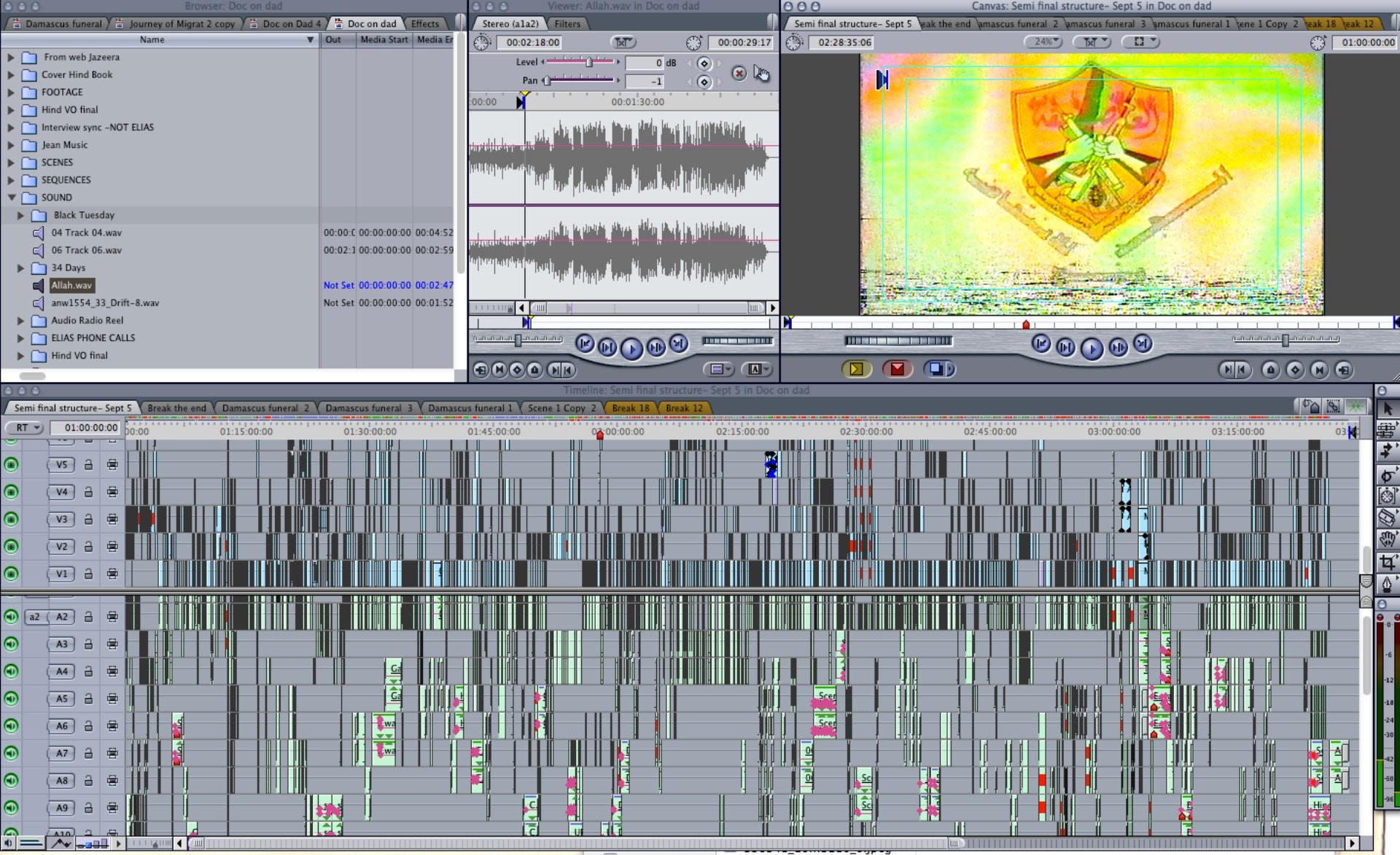The image size is (1400, 855).
Task: Click Add Motion Keyframe button in Canvas
Action: click(1295, 370)
